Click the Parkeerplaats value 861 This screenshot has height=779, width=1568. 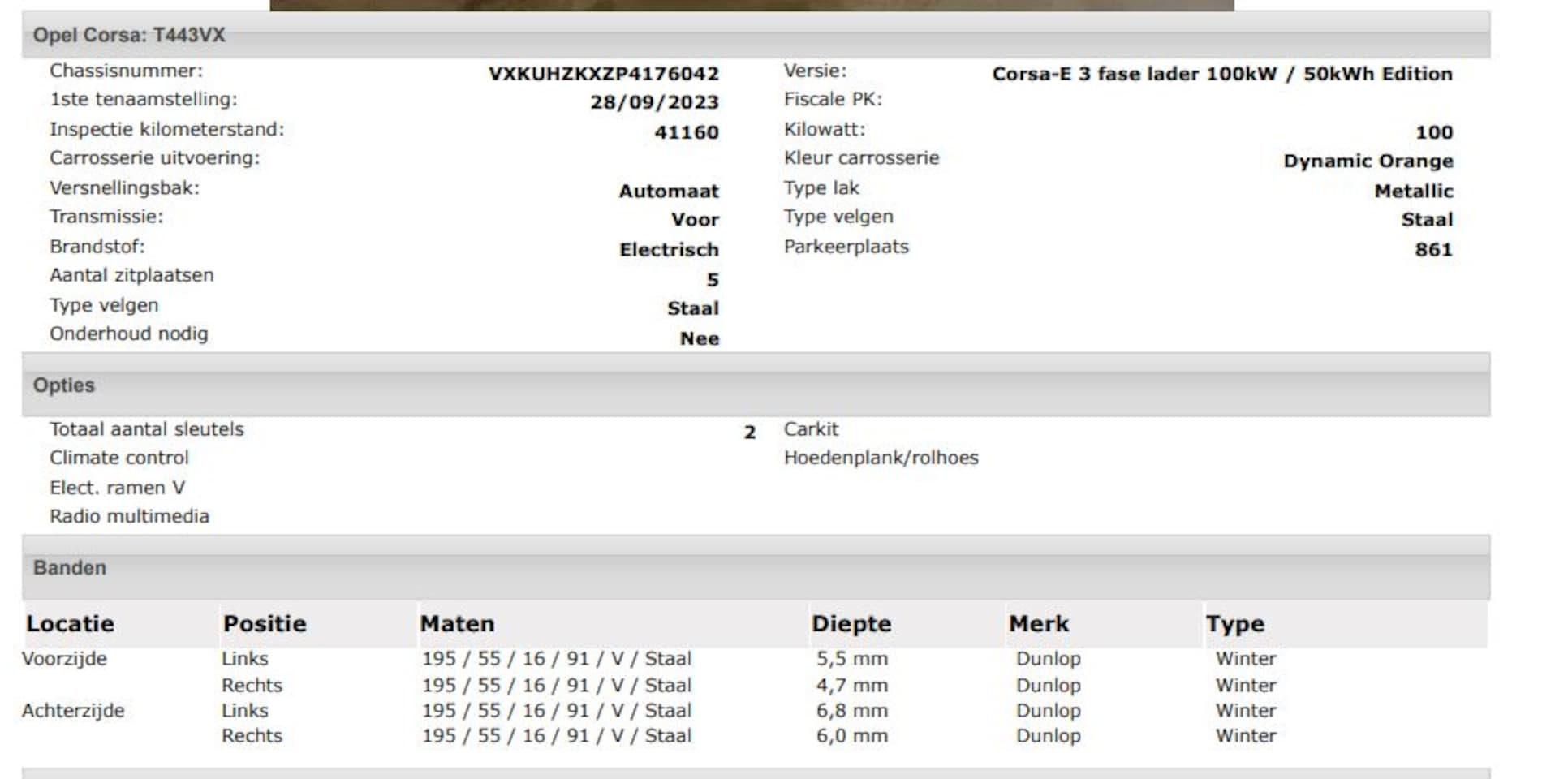(x=1433, y=250)
